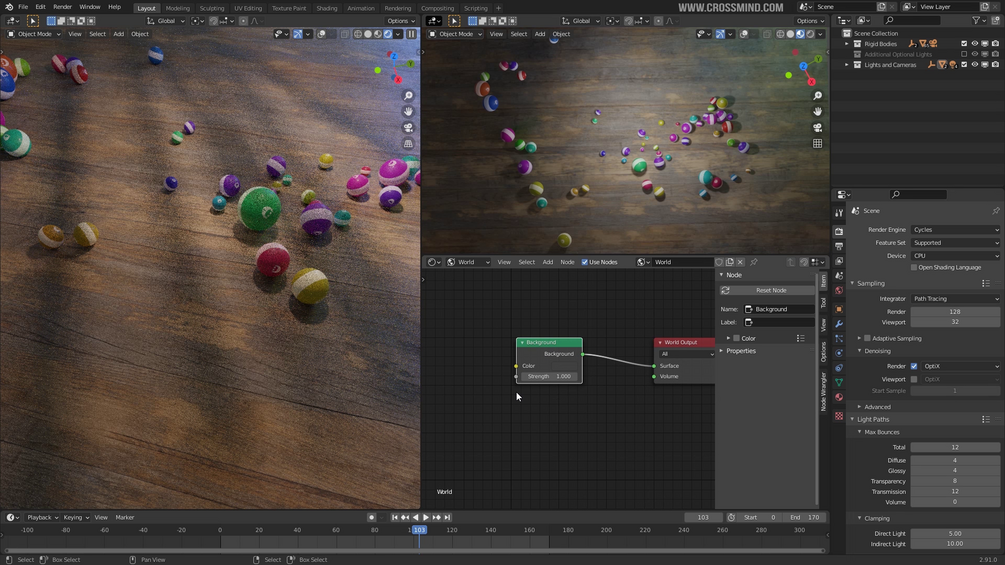This screenshot has height=565, width=1005.
Task: Click the pin icon beside Scene properties
Action: [995, 211]
